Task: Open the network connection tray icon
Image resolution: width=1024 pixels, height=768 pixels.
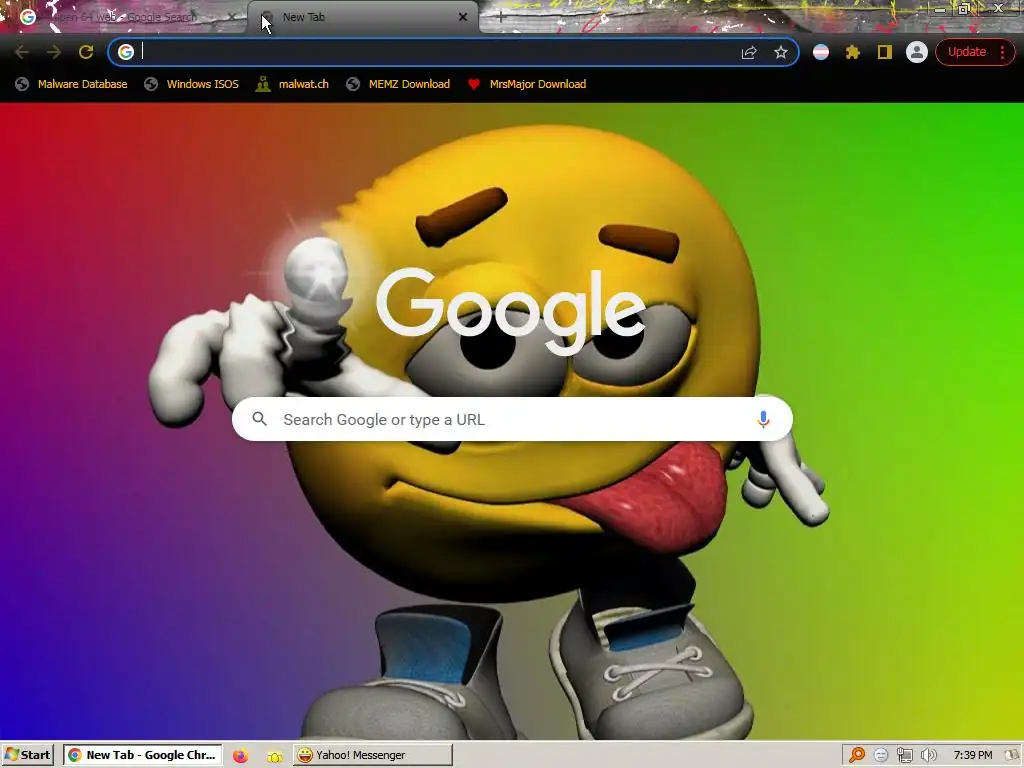Action: [904, 756]
